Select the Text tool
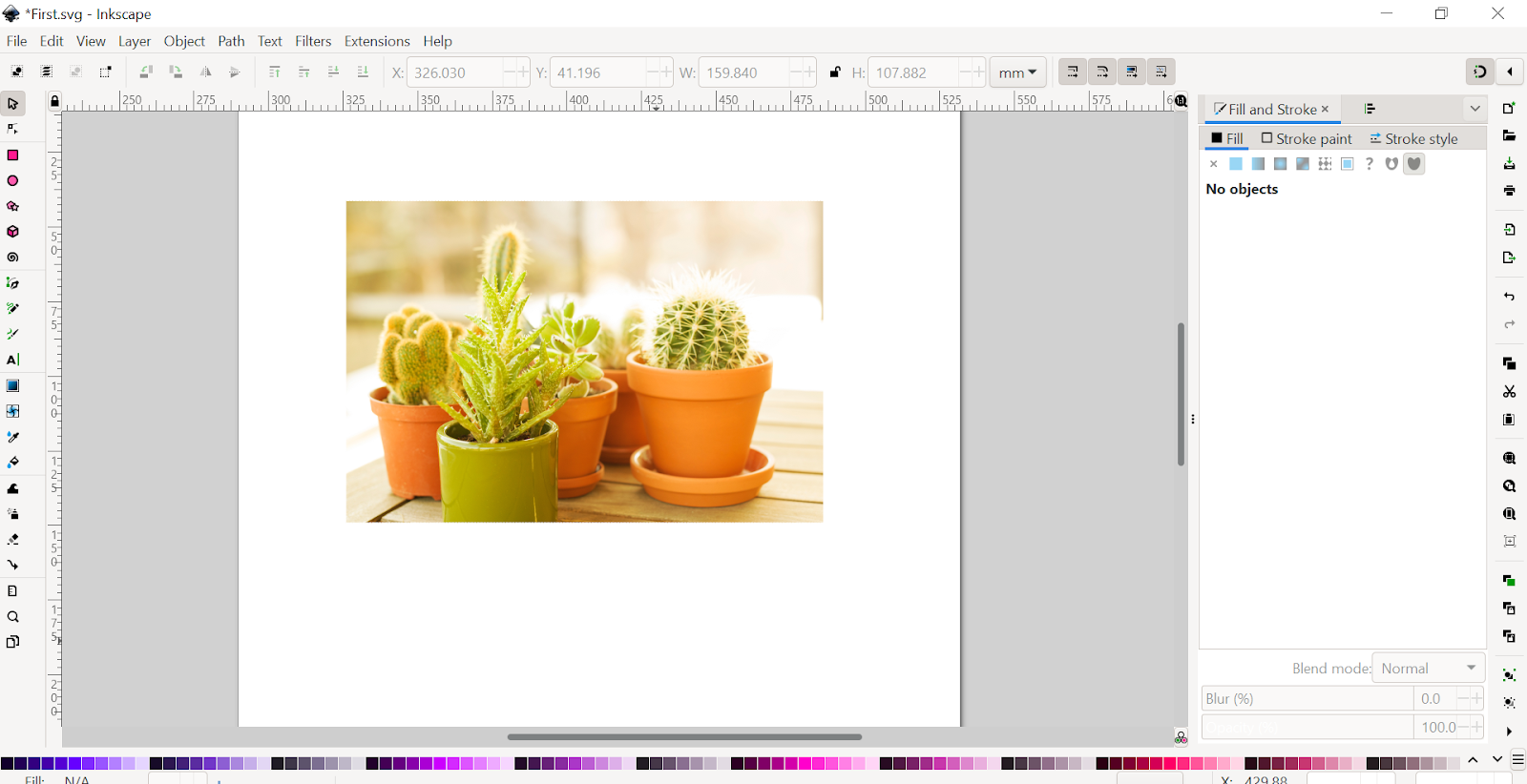Screen dimensions: 1527x784 pos(13,360)
